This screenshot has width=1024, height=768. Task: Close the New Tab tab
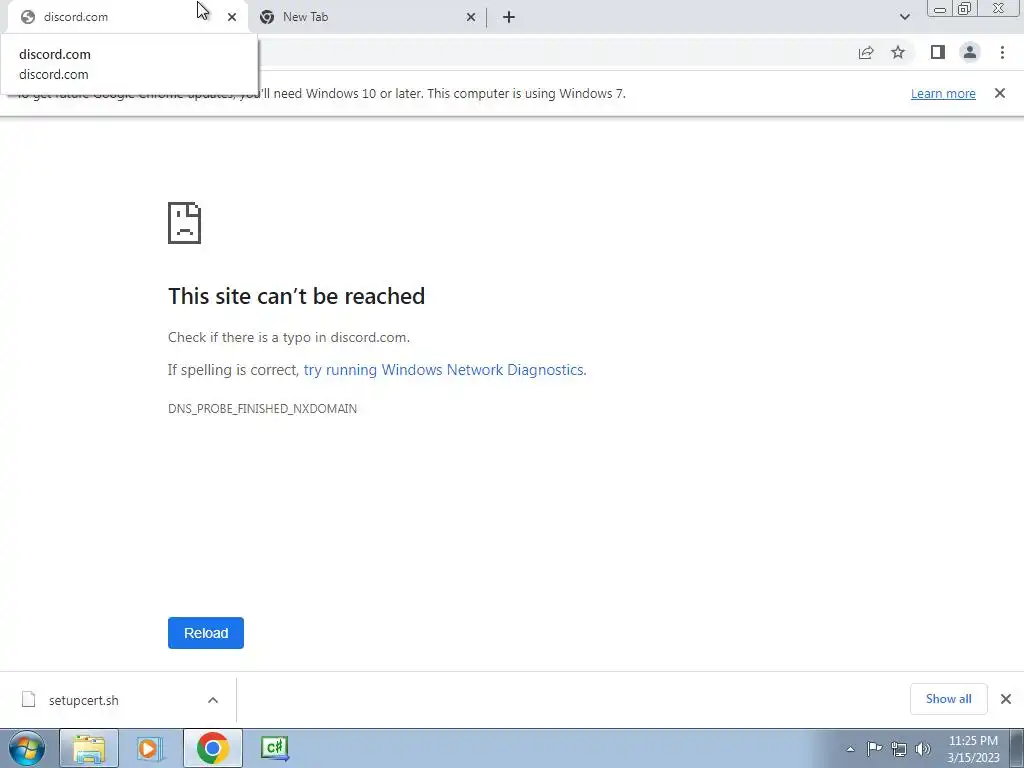coord(471,17)
